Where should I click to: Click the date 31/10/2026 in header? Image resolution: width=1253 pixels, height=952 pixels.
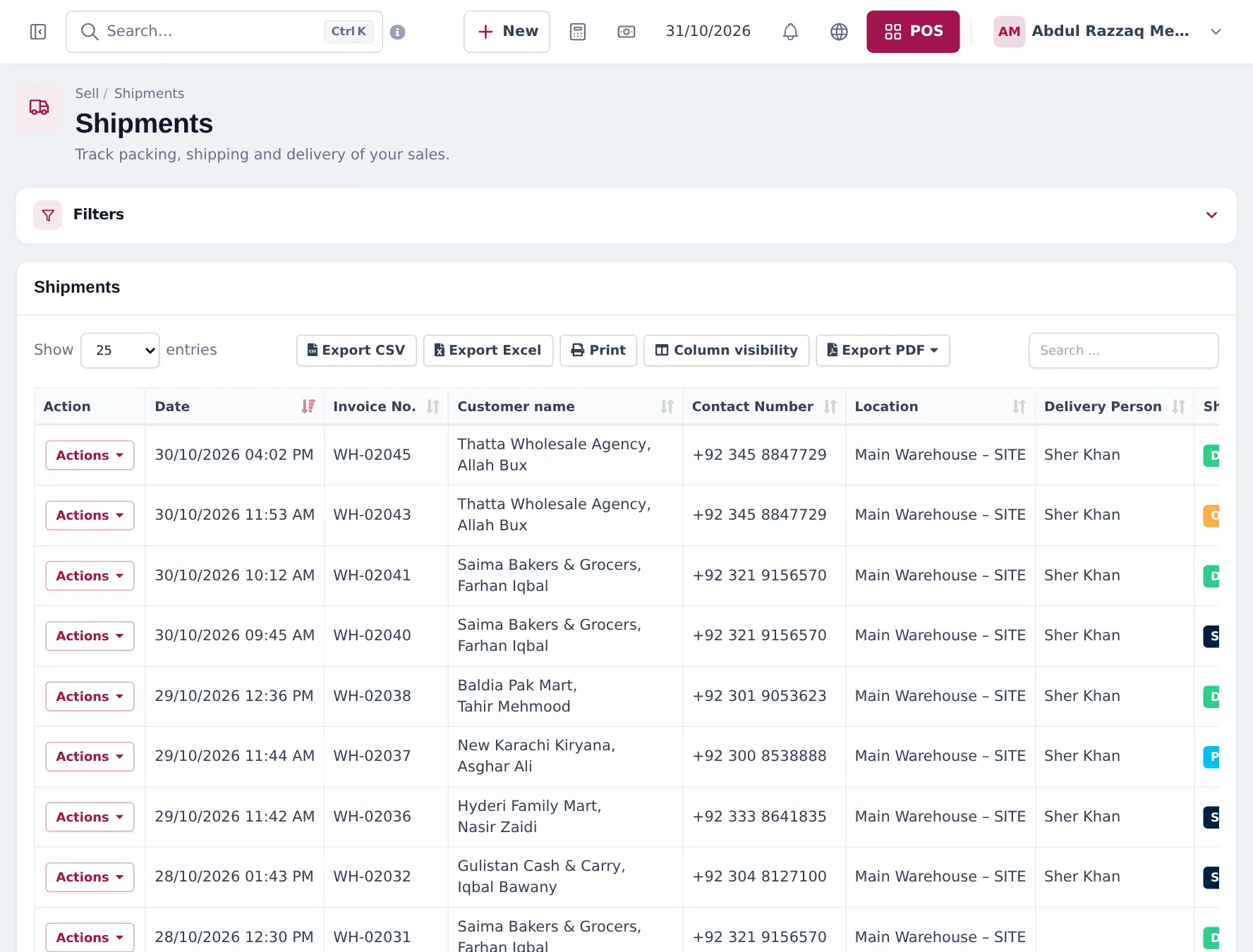click(708, 31)
